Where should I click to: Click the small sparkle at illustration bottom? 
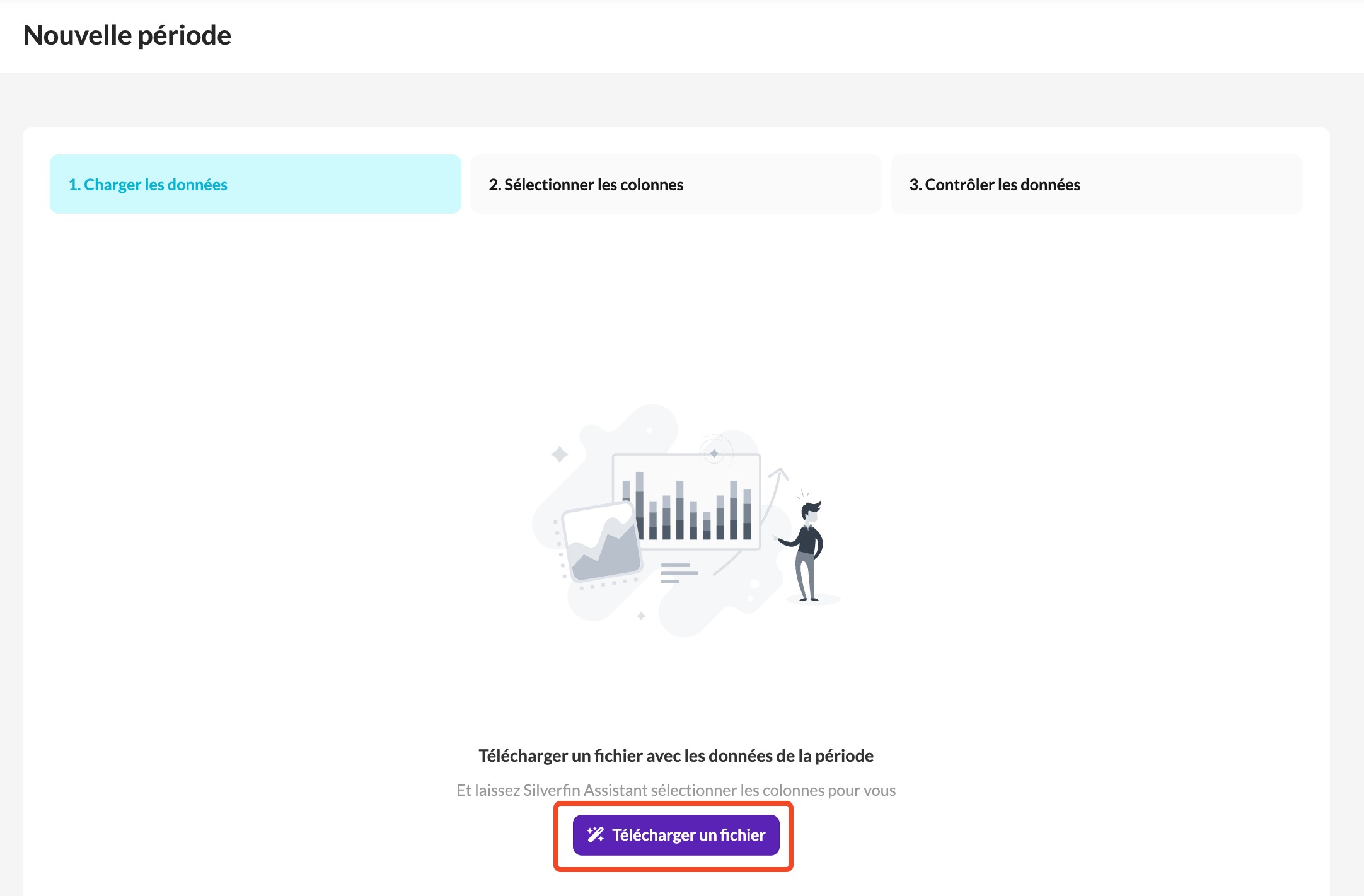(641, 616)
